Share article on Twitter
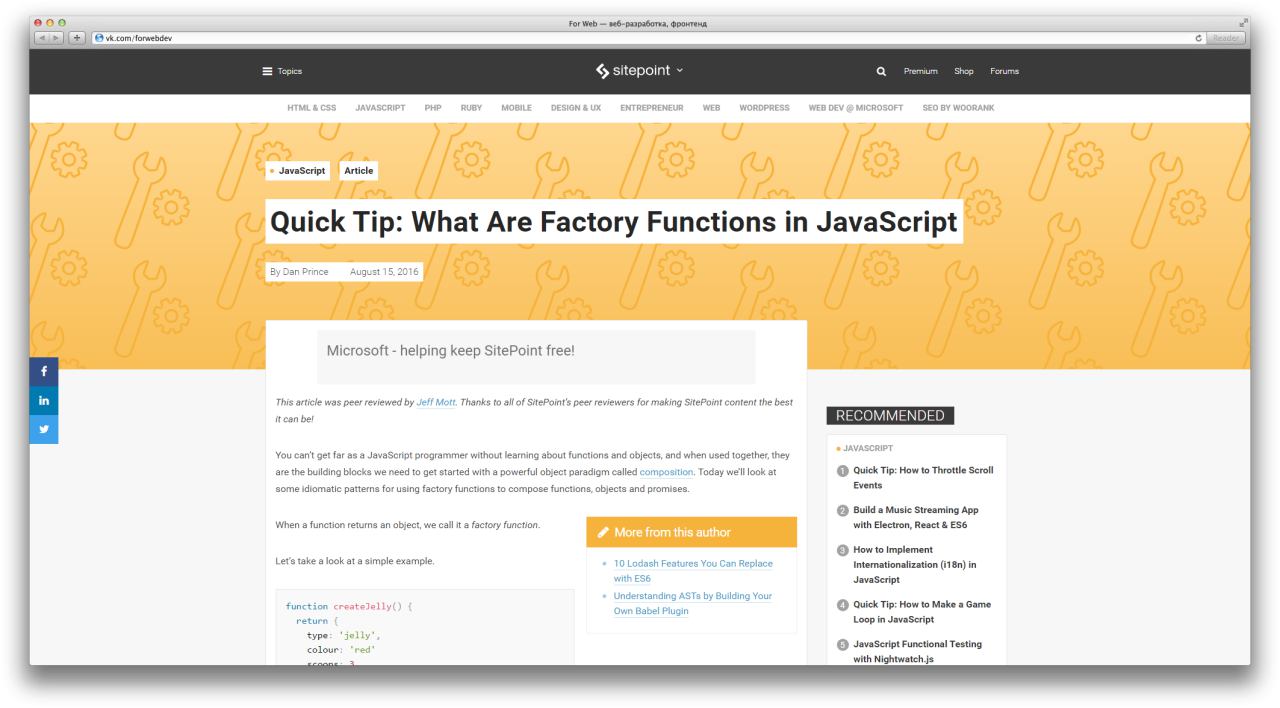Image resolution: width=1280 pixels, height=708 pixels. click(44, 429)
